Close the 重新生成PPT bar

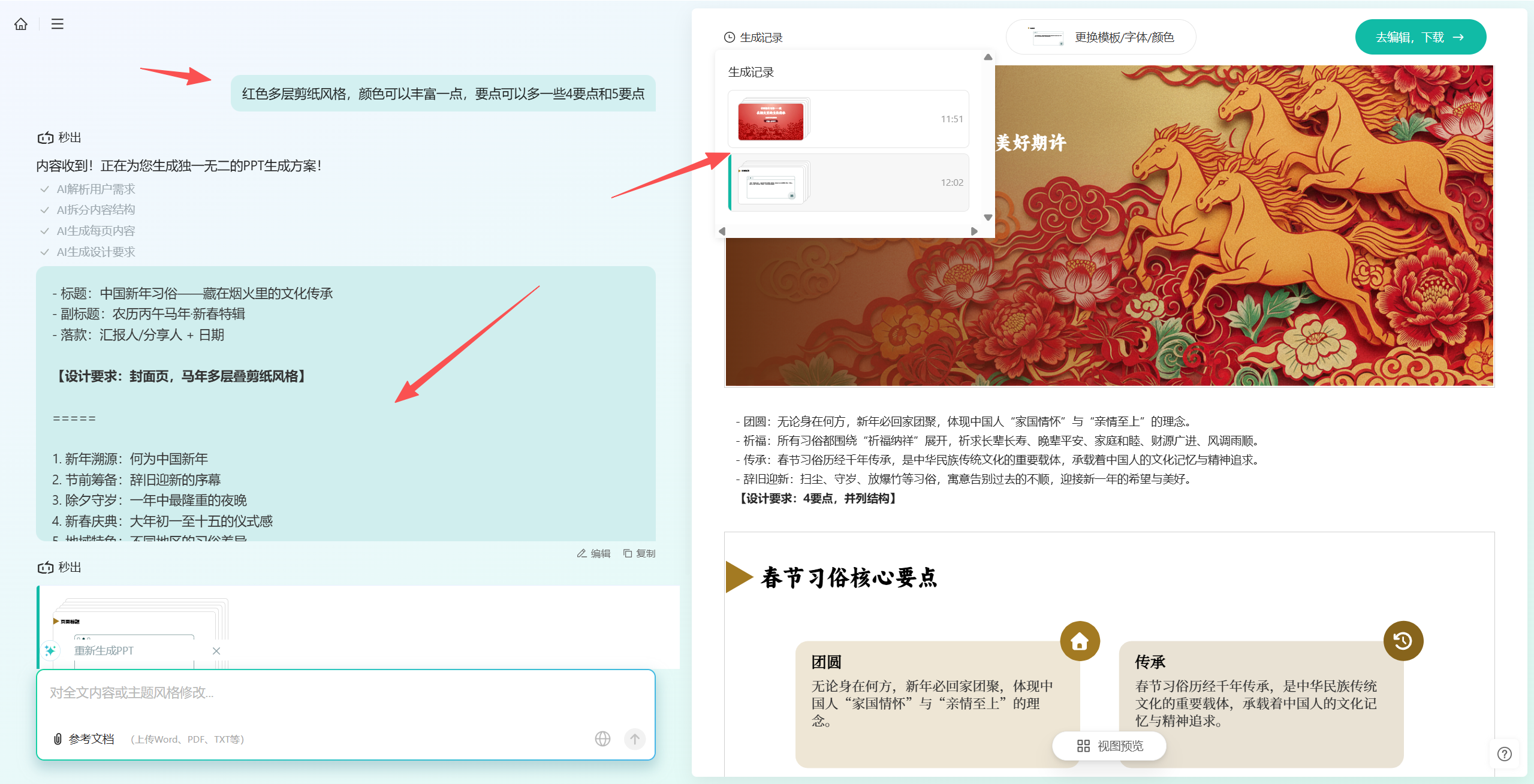(x=216, y=651)
